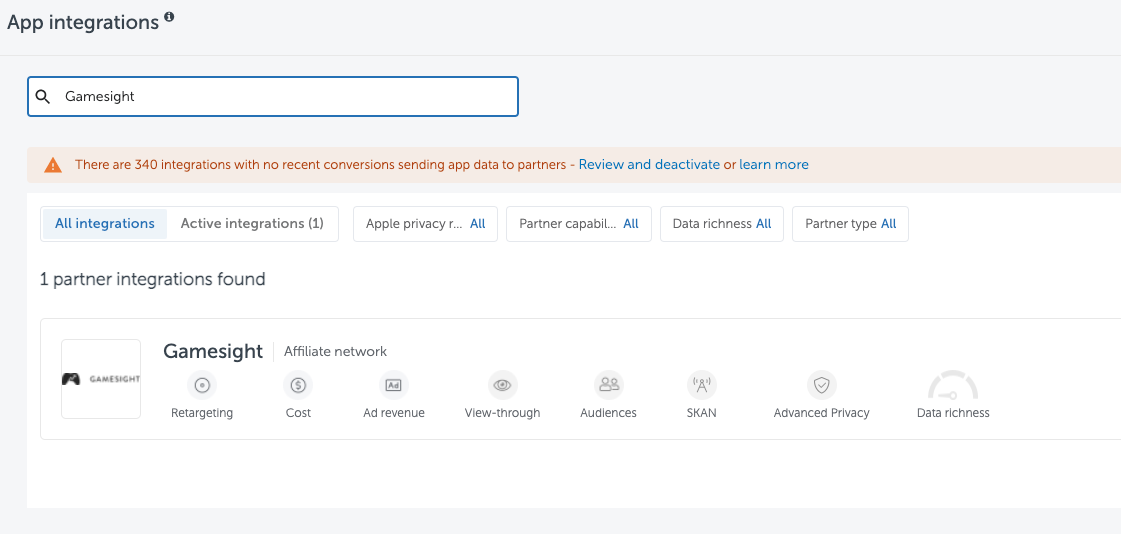Click the Cost dollar icon
The image size is (1121, 534).
[x=298, y=385]
